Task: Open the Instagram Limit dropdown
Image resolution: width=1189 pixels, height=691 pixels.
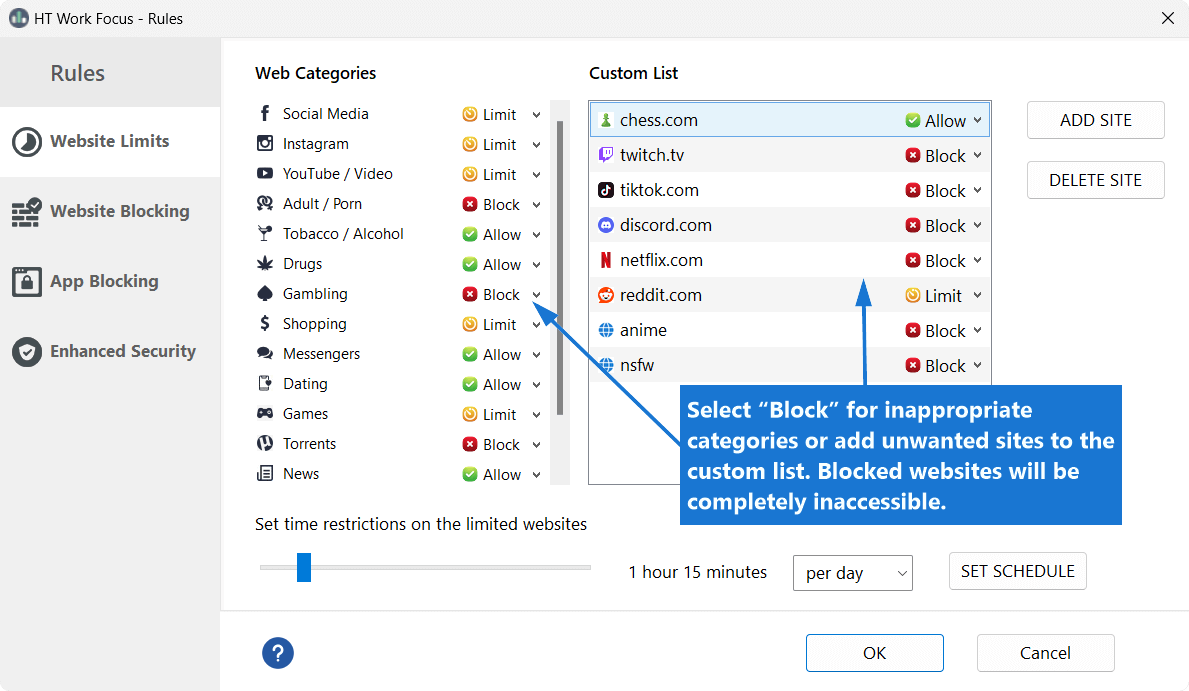Action: (501, 144)
